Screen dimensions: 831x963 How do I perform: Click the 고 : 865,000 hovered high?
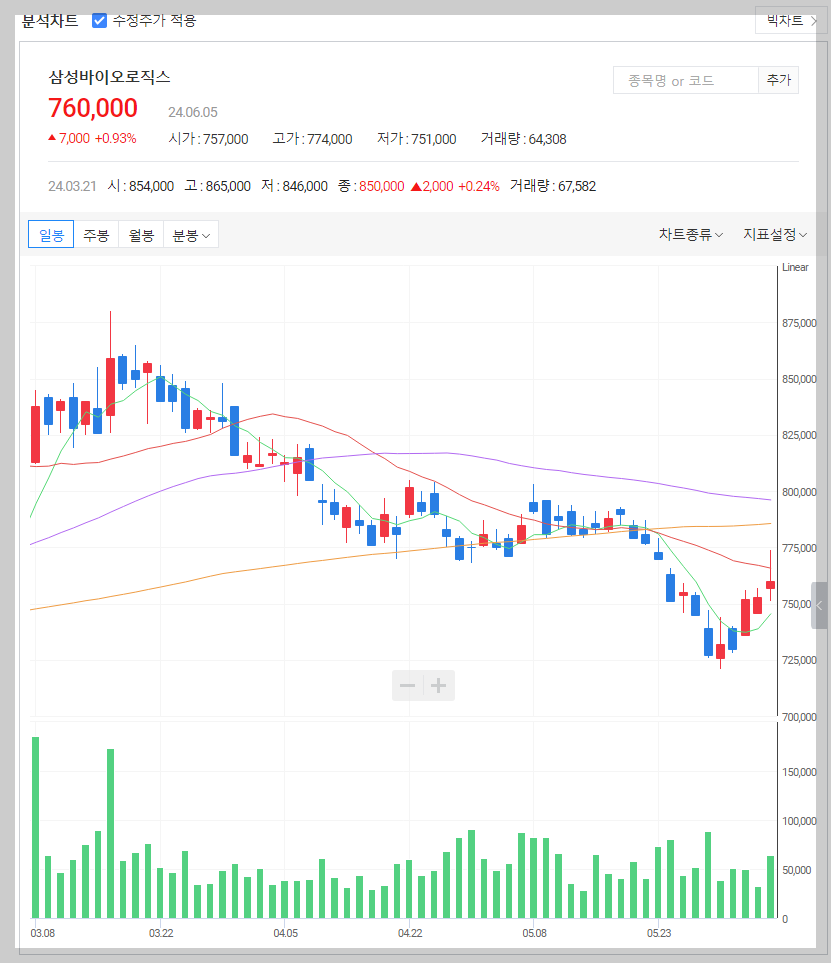click(217, 186)
